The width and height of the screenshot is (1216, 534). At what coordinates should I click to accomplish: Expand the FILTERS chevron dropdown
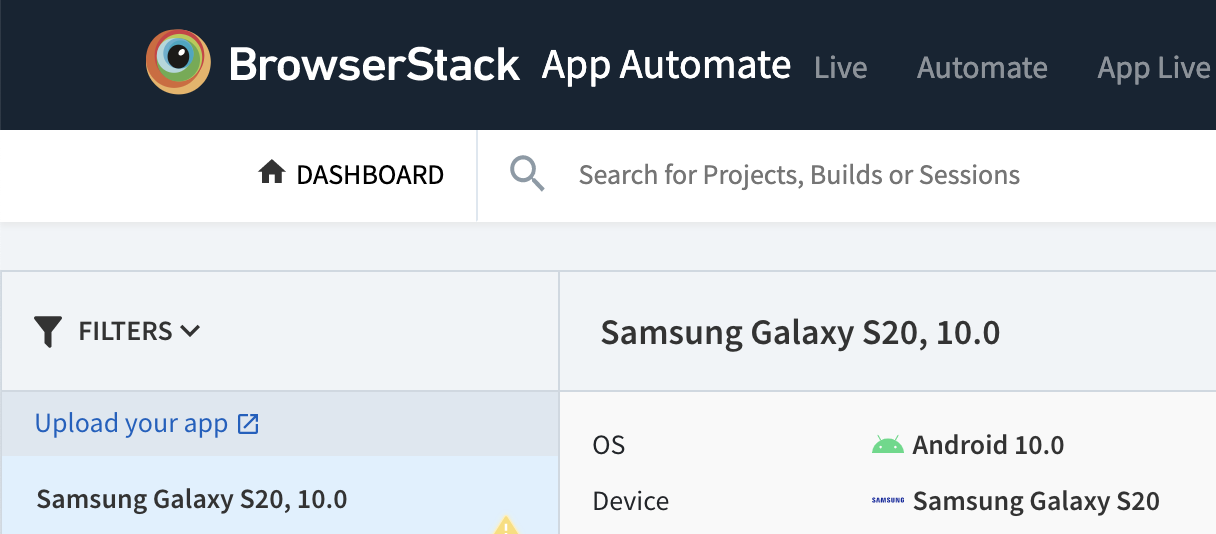click(x=190, y=331)
